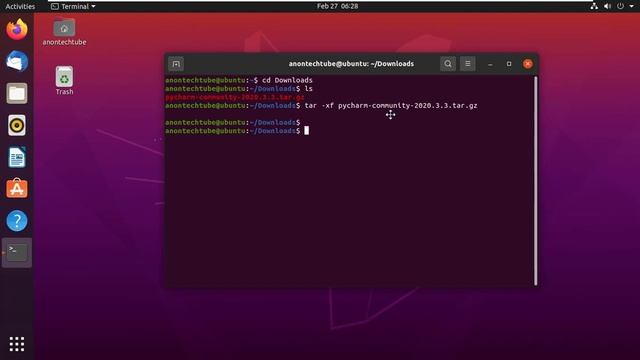Launch LibreOffice Writer from the dock
The height and width of the screenshot is (360, 640).
tap(17, 157)
